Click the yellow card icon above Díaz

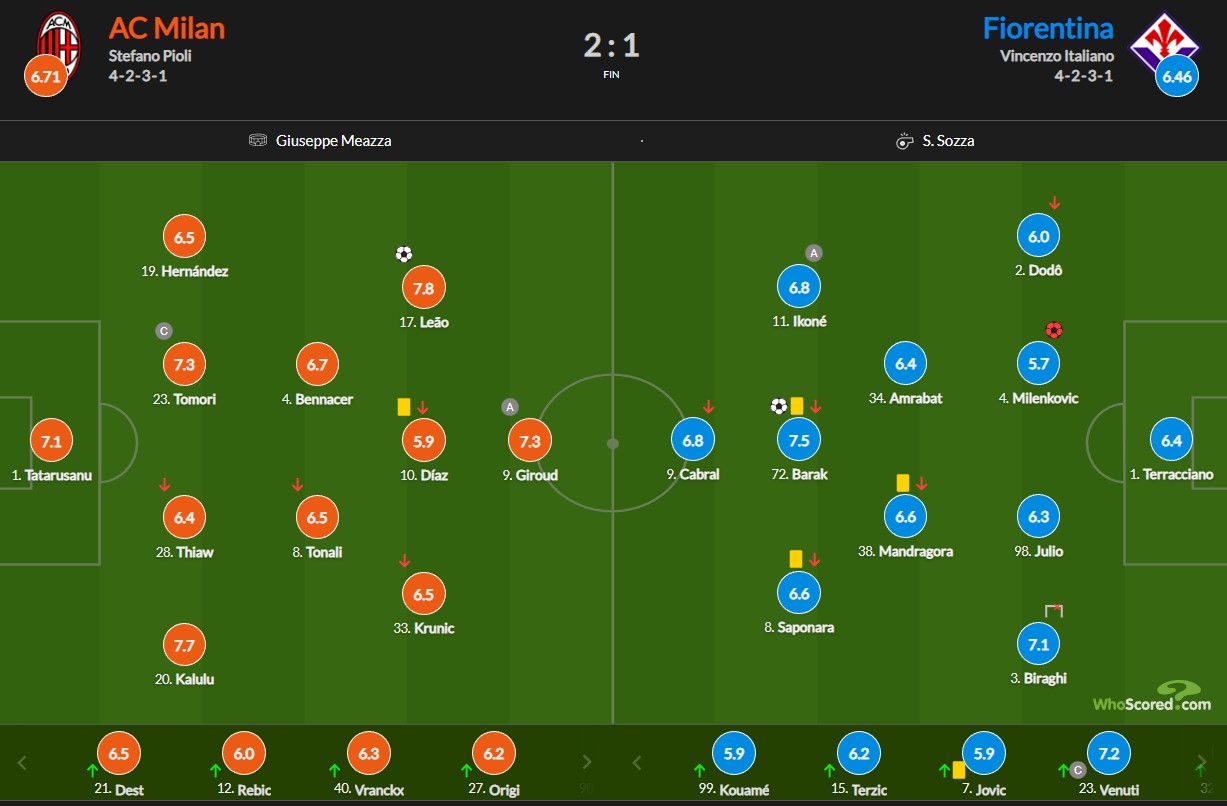404,407
